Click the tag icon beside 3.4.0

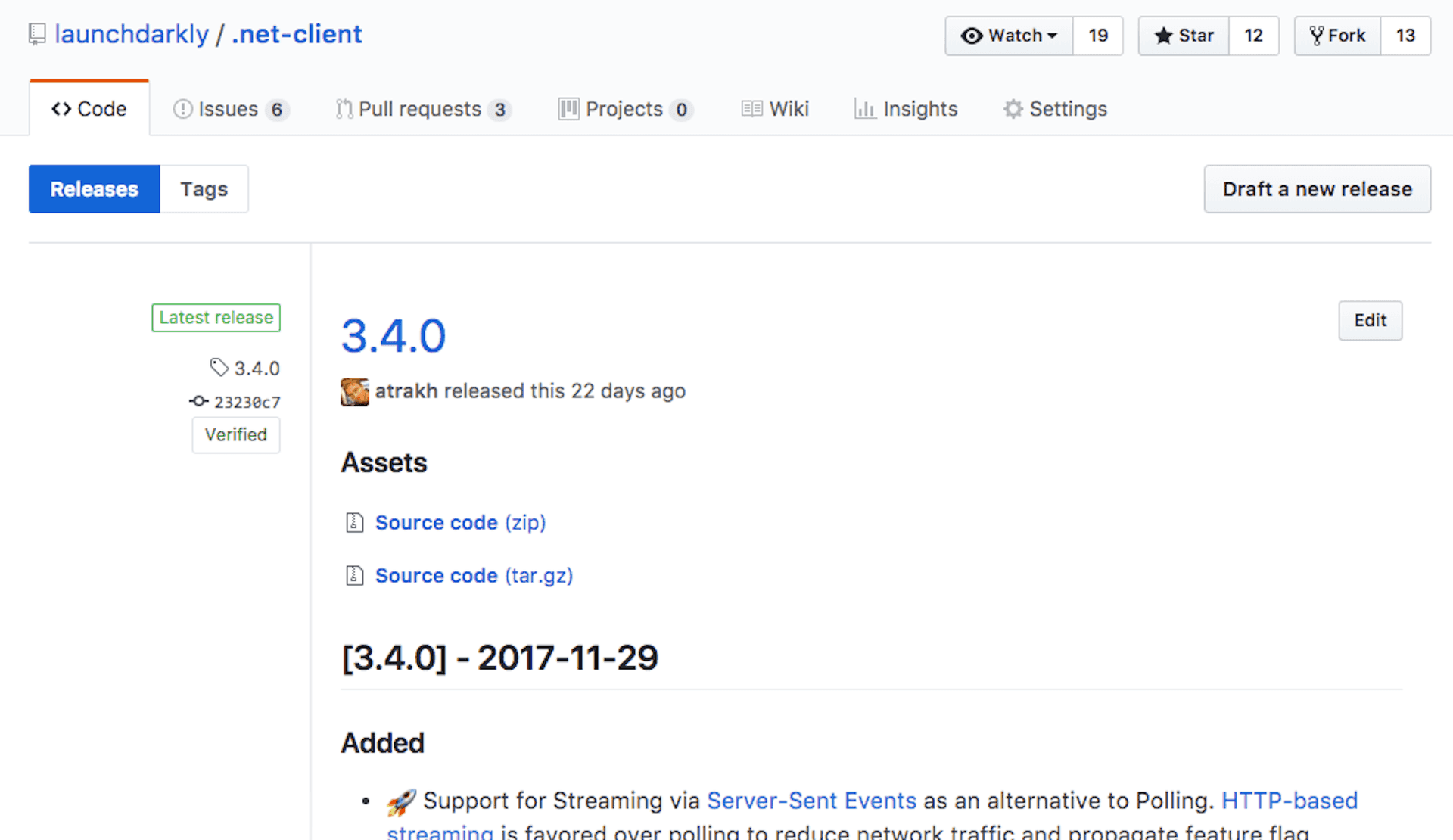219,367
